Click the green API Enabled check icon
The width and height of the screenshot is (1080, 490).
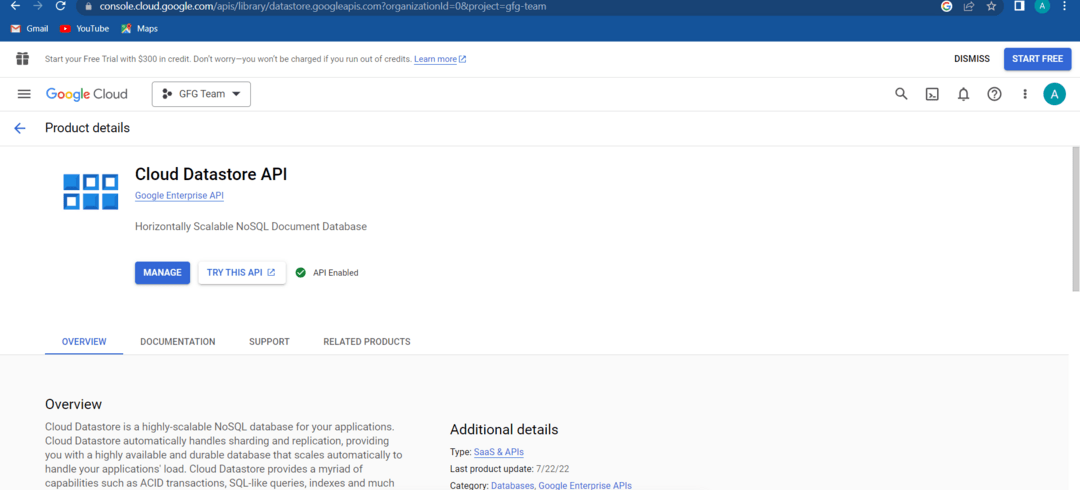300,273
